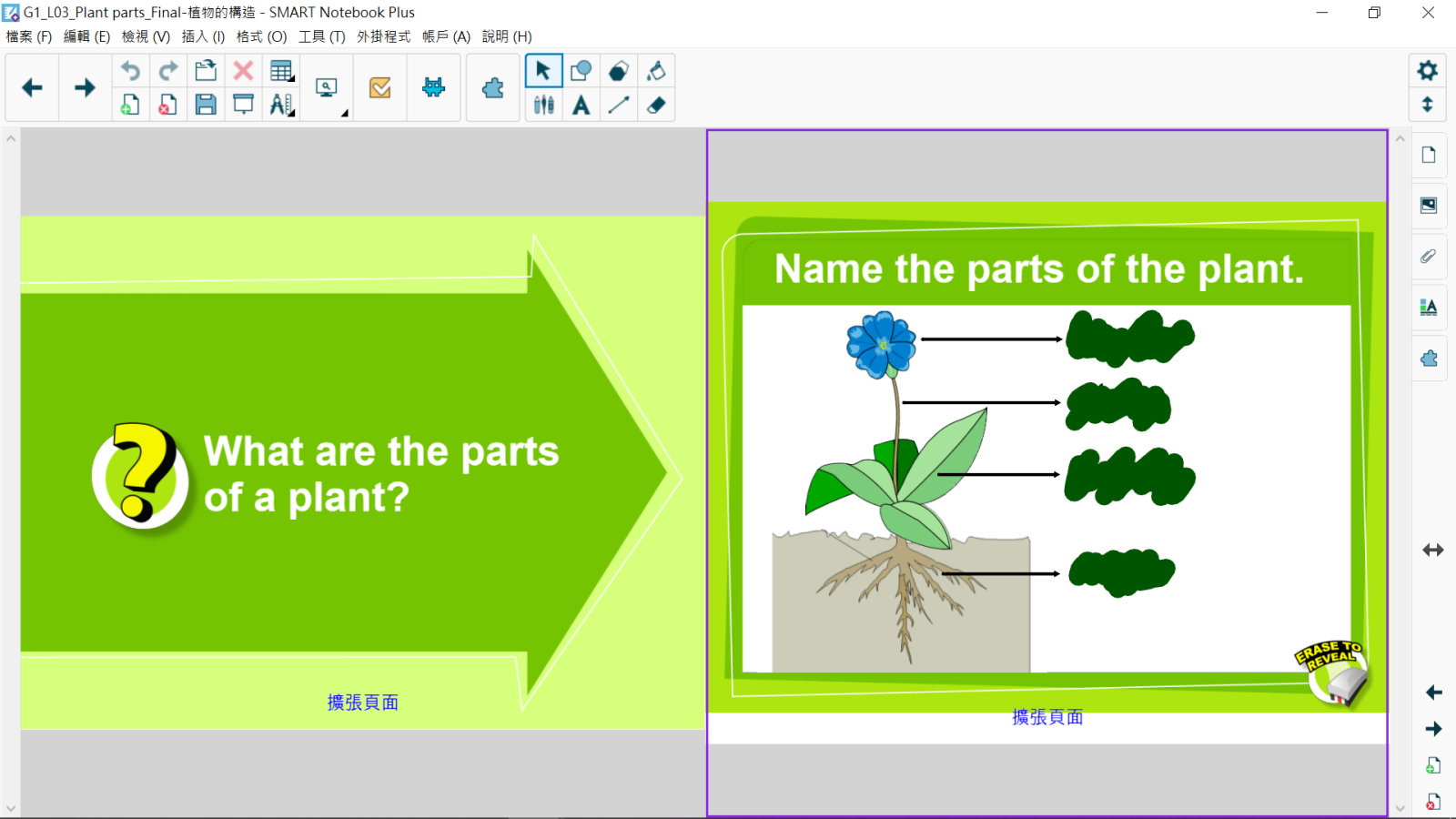Image resolution: width=1456 pixels, height=819 pixels.
Task: Expand the screen view options dropdown
Action: pyautogui.click(x=328, y=88)
